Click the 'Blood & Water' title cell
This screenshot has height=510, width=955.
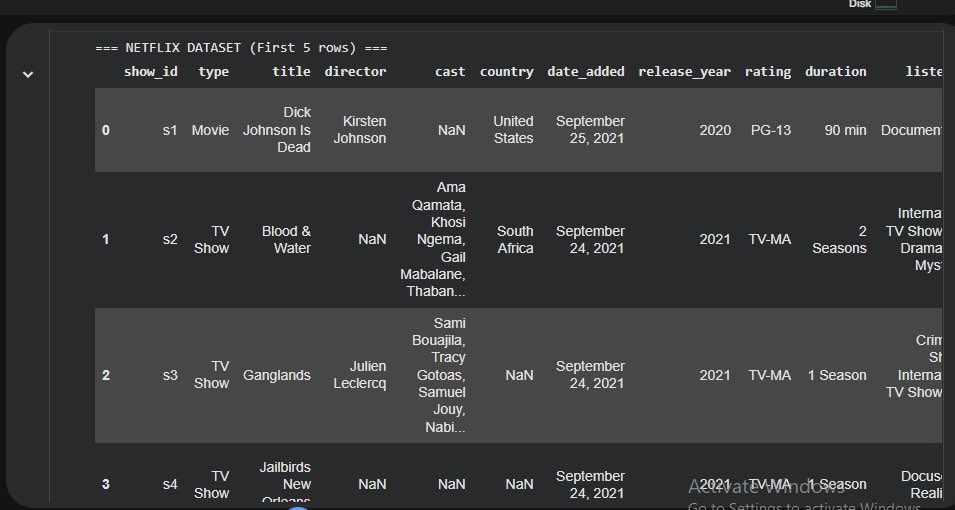click(x=286, y=239)
